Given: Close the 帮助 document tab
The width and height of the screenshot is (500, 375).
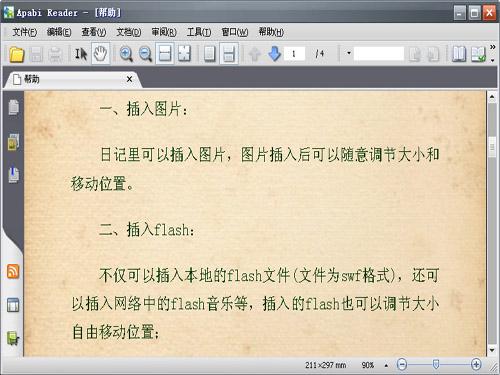Looking at the screenshot, I should click(x=129, y=79).
